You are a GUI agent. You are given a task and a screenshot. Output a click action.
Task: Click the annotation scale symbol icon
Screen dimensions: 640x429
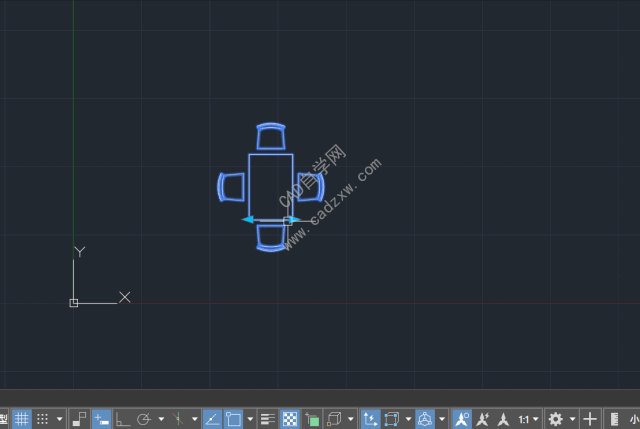click(x=503, y=419)
